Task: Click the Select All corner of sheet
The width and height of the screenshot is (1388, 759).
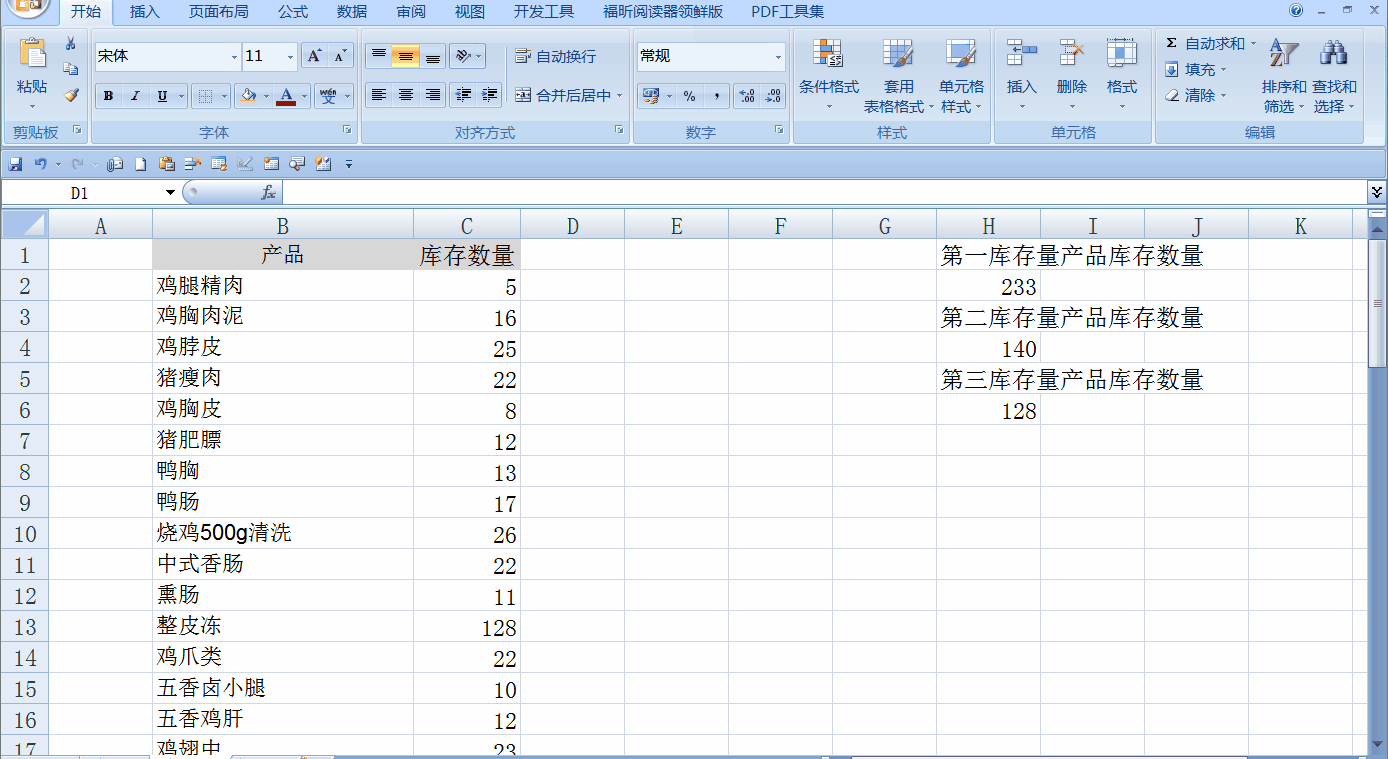Action: [x=25, y=225]
